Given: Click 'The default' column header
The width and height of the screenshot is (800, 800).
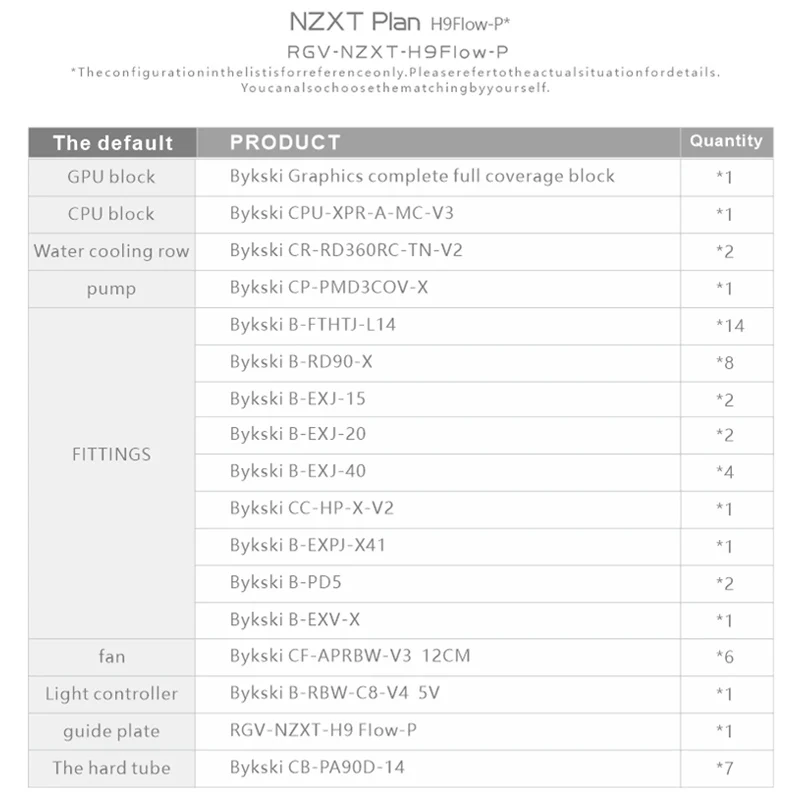Looking at the screenshot, I should 113,143.
